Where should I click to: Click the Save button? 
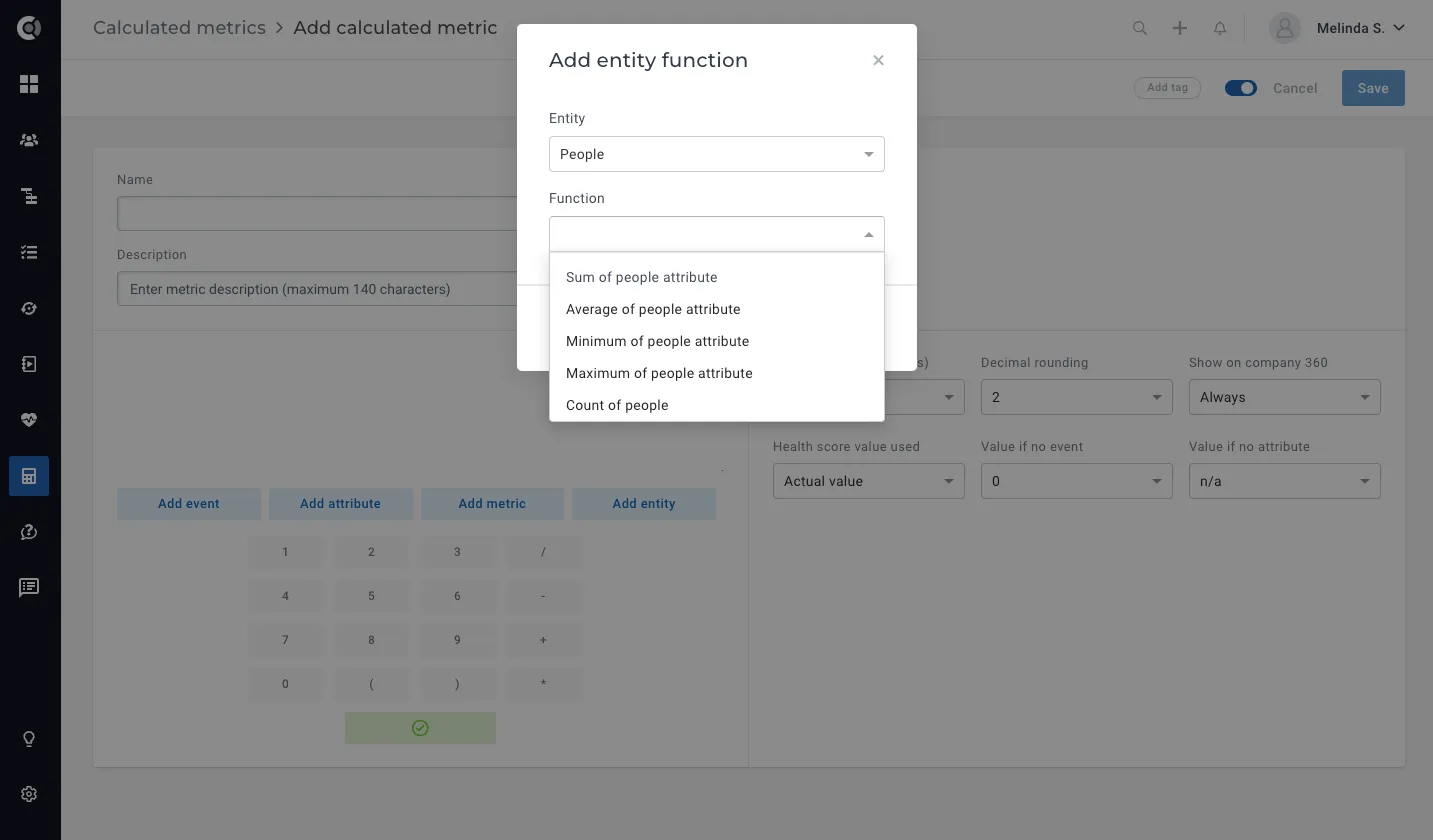click(1373, 88)
